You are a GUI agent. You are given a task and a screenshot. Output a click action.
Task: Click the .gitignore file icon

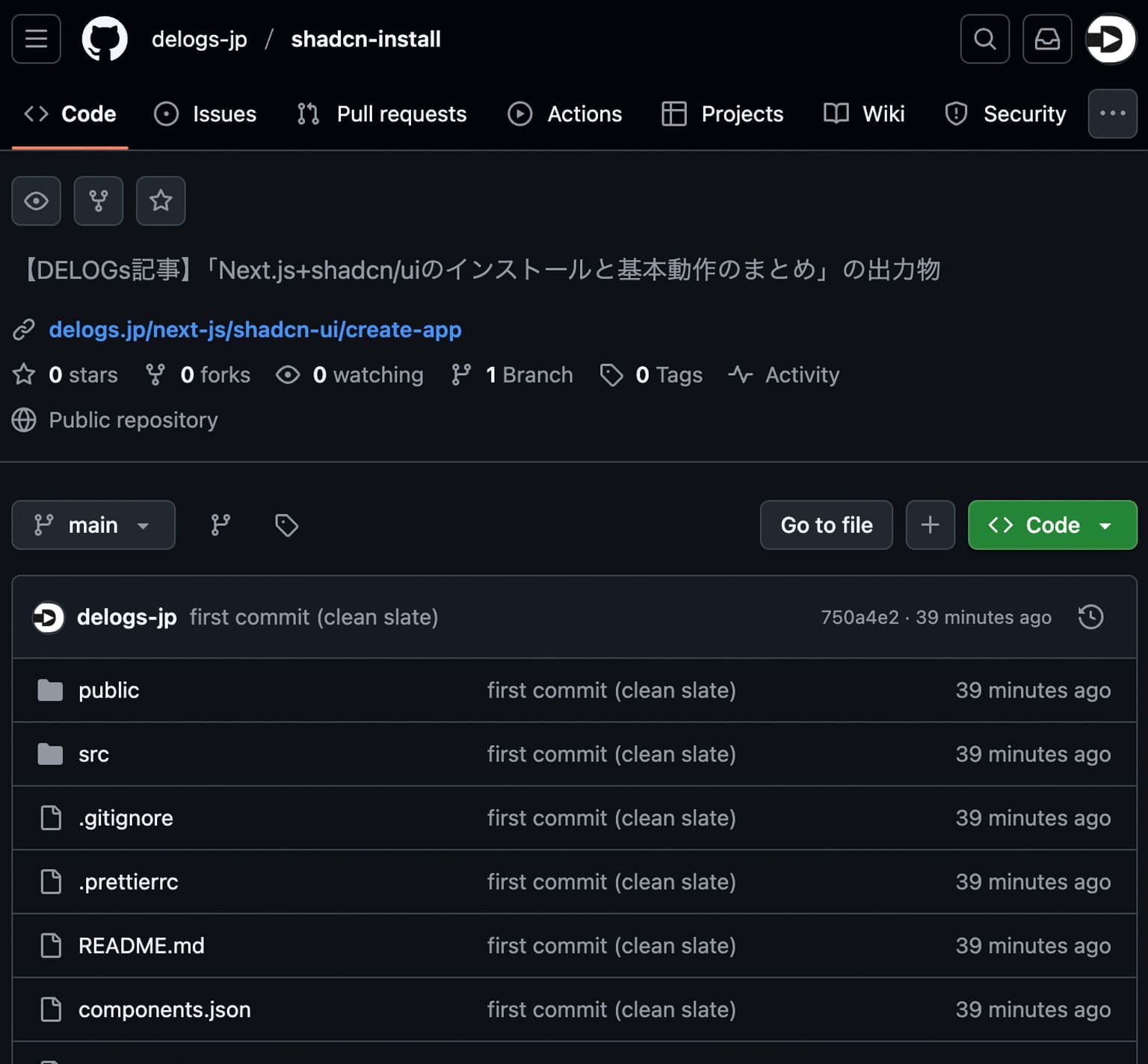(x=51, y=818)
